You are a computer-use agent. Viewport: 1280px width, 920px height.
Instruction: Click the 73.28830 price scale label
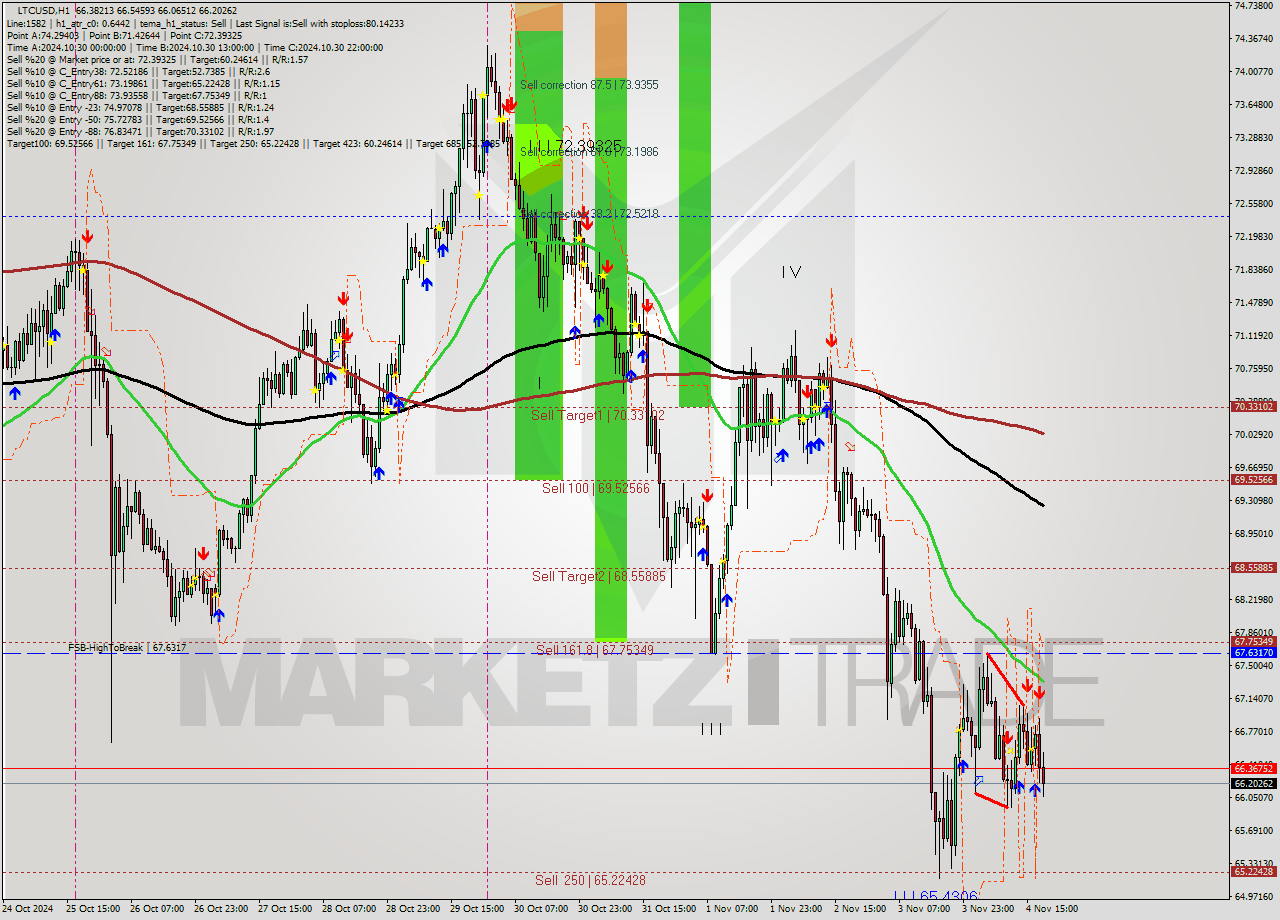point(1254,137)
